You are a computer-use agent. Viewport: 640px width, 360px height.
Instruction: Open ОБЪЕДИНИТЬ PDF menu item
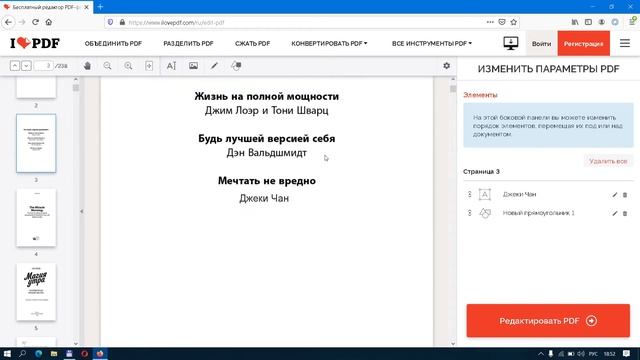(113, 43)
